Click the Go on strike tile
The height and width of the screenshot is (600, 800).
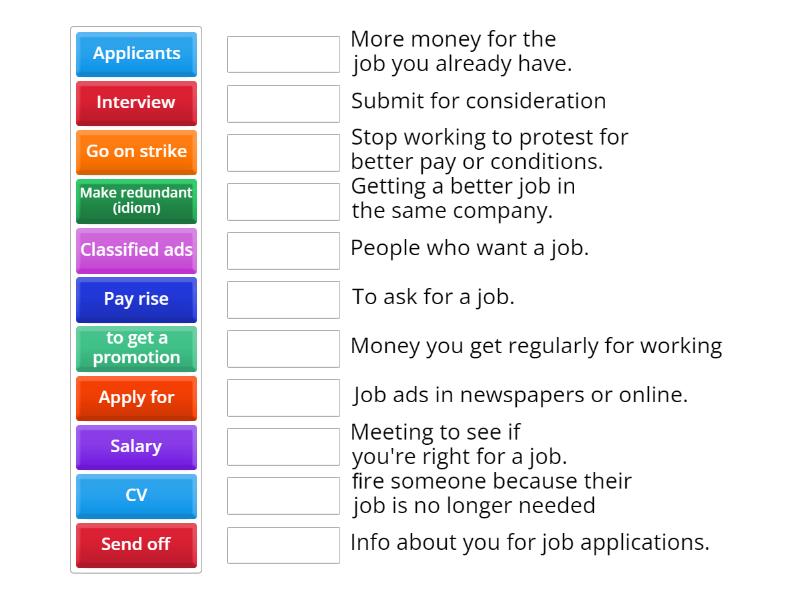click(136, 152)
